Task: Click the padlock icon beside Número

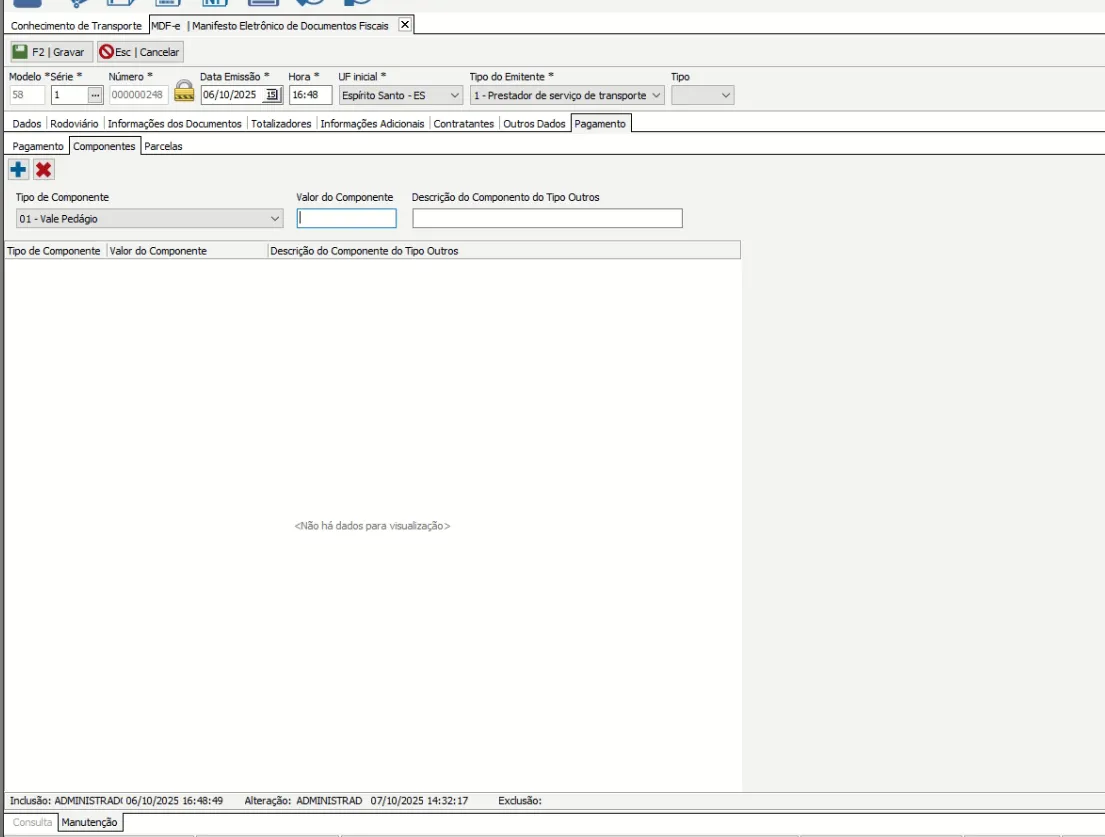Action: point(184,92)
